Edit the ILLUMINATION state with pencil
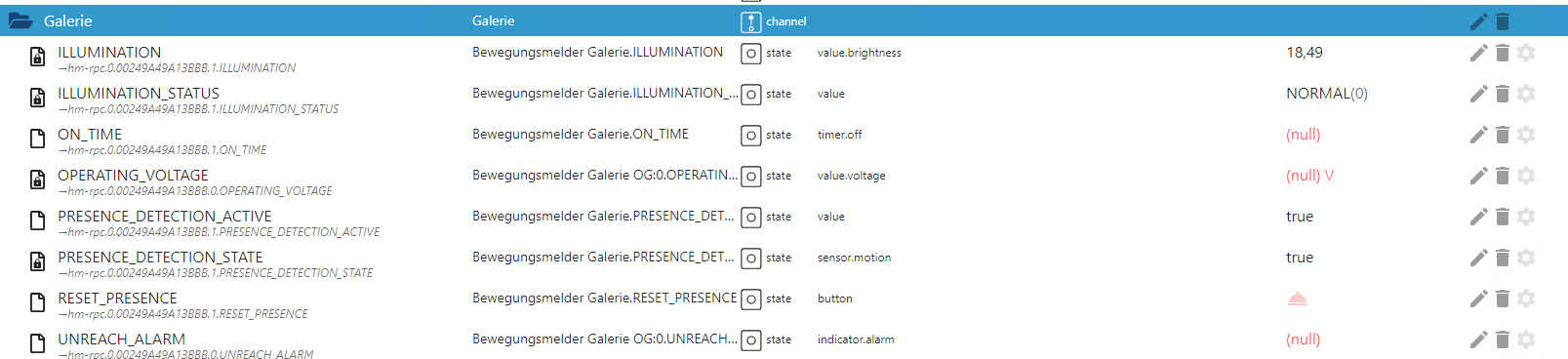This screenshot has width=1568, height=359. click(x=1478, y=53)
